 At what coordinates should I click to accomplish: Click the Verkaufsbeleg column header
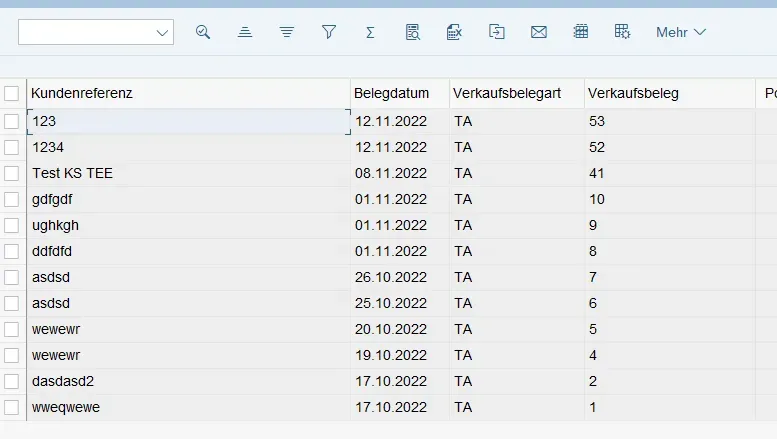(x=634, y=93)
